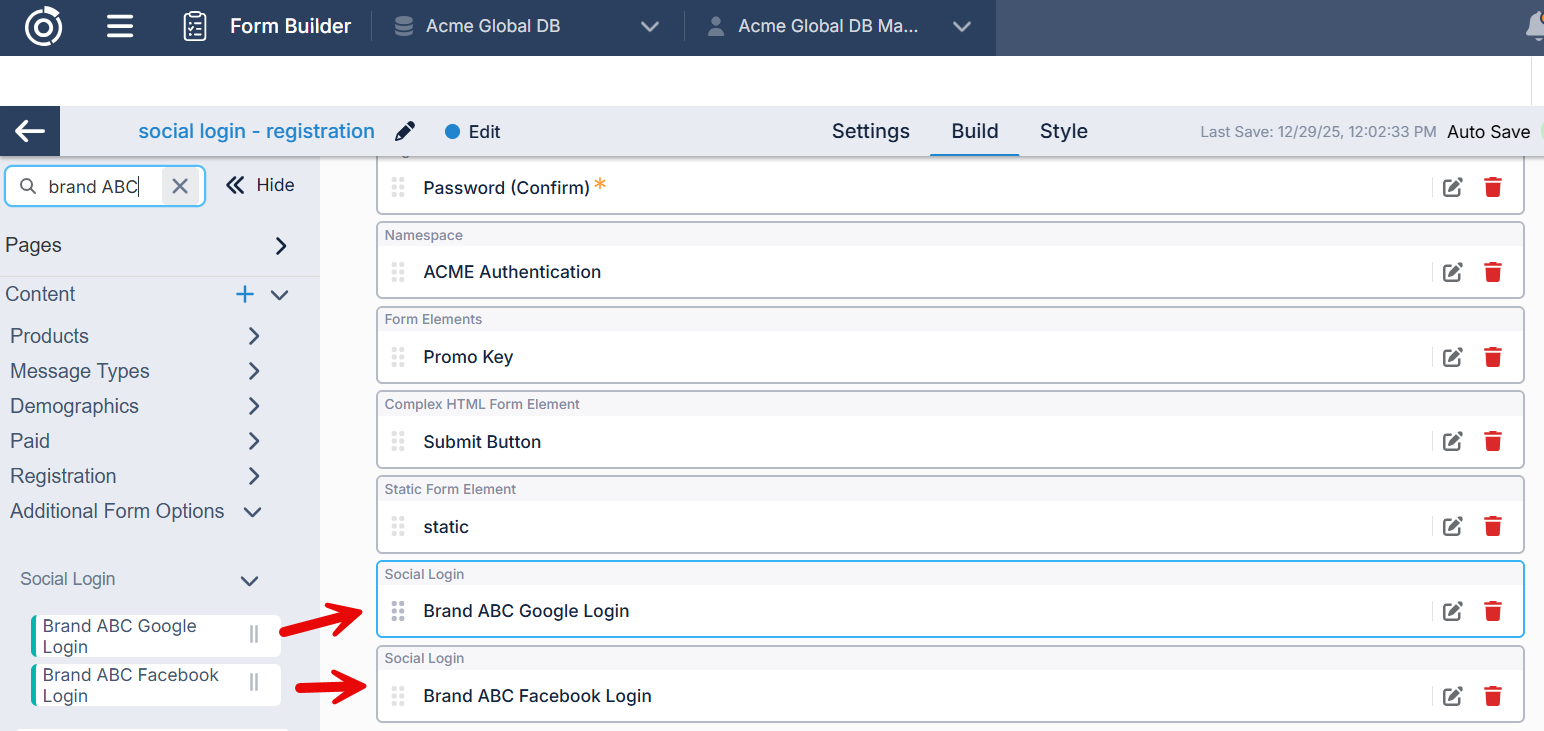Expand the Pages section
Screen dimensions: 1544x731
(280, 246)
